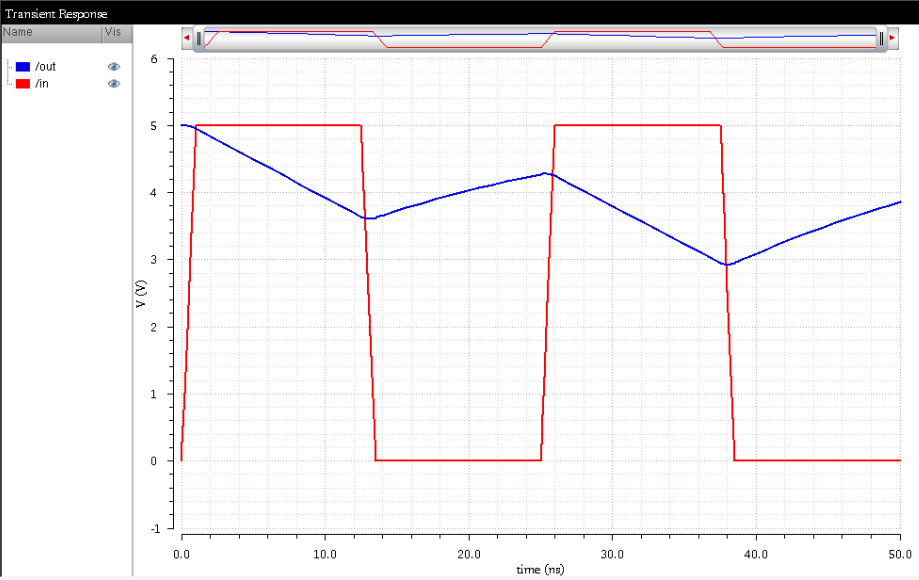Screen dimensions: 919x580
Task: Click the 6 label on voltage axis
Action: [x=154, y=59]
